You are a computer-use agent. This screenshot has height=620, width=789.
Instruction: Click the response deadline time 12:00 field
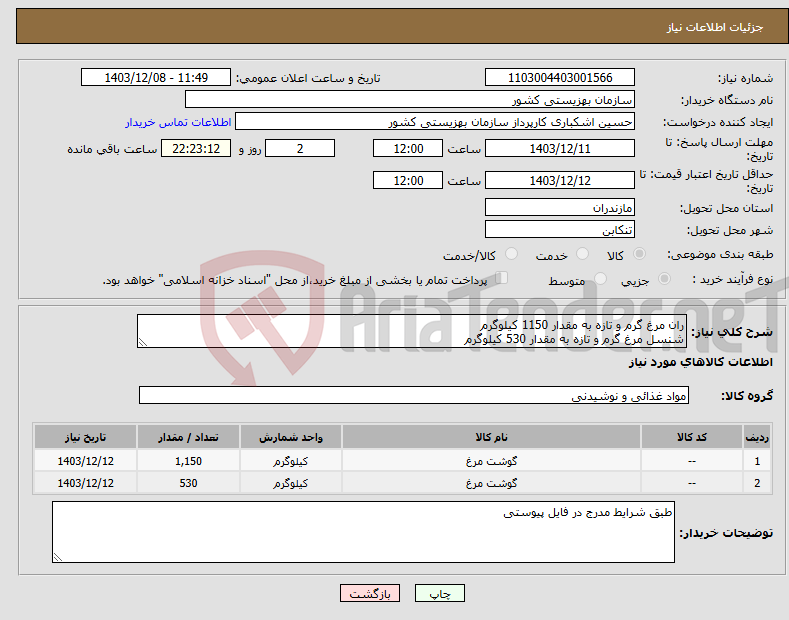pos(408,148)
